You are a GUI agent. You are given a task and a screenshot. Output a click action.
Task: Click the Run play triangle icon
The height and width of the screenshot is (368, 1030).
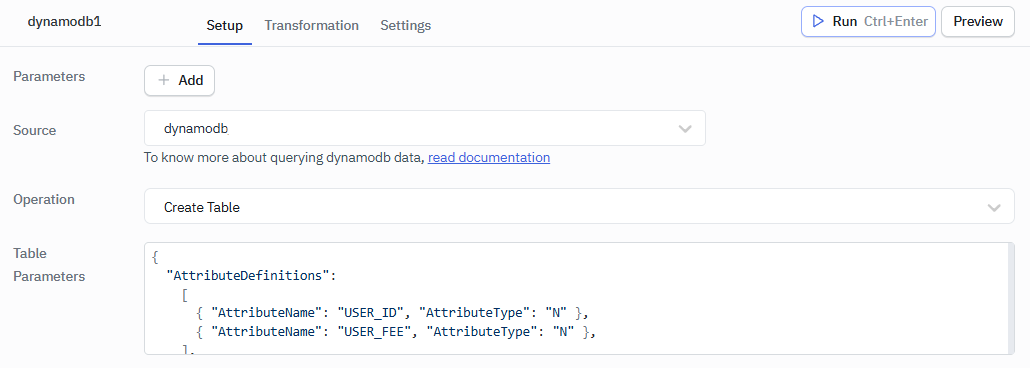818,21
